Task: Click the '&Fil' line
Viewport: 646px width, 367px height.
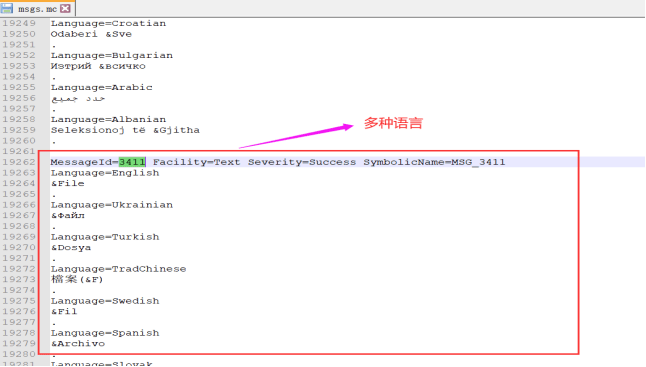Action: point(64,311)
